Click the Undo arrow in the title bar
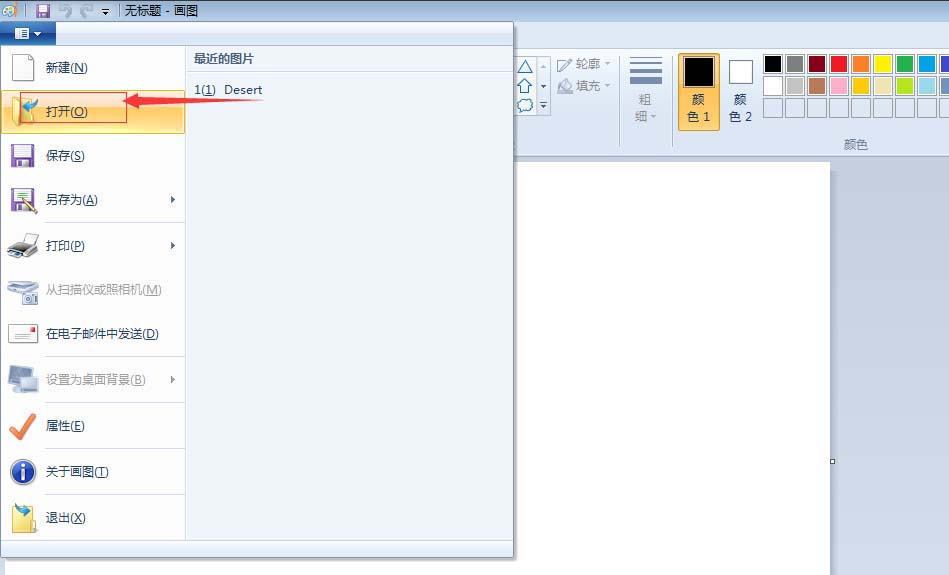Viewport: 949px width, 575px height. [x=65, y=10]
